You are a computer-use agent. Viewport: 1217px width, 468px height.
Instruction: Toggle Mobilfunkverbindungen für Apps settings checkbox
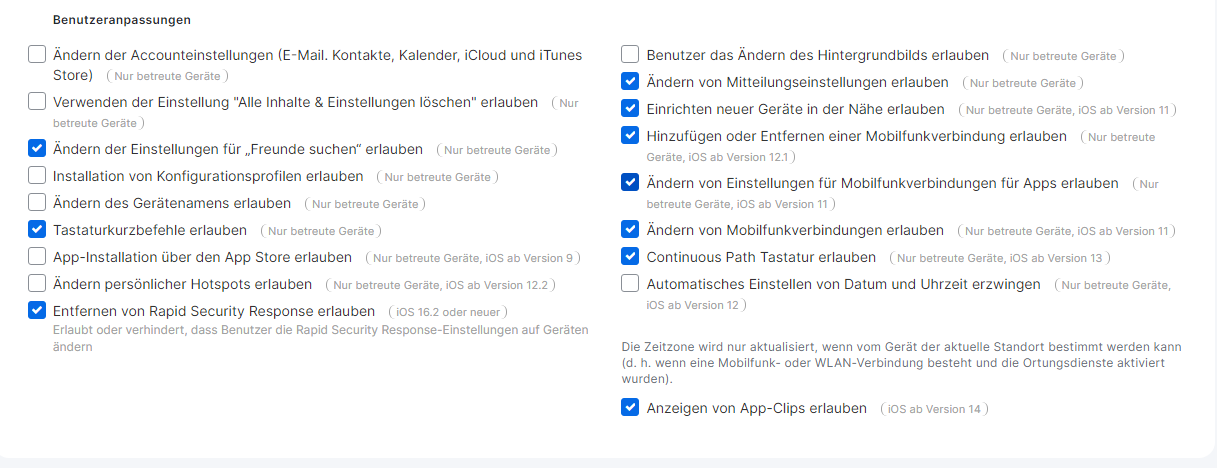tap(630, 183)
